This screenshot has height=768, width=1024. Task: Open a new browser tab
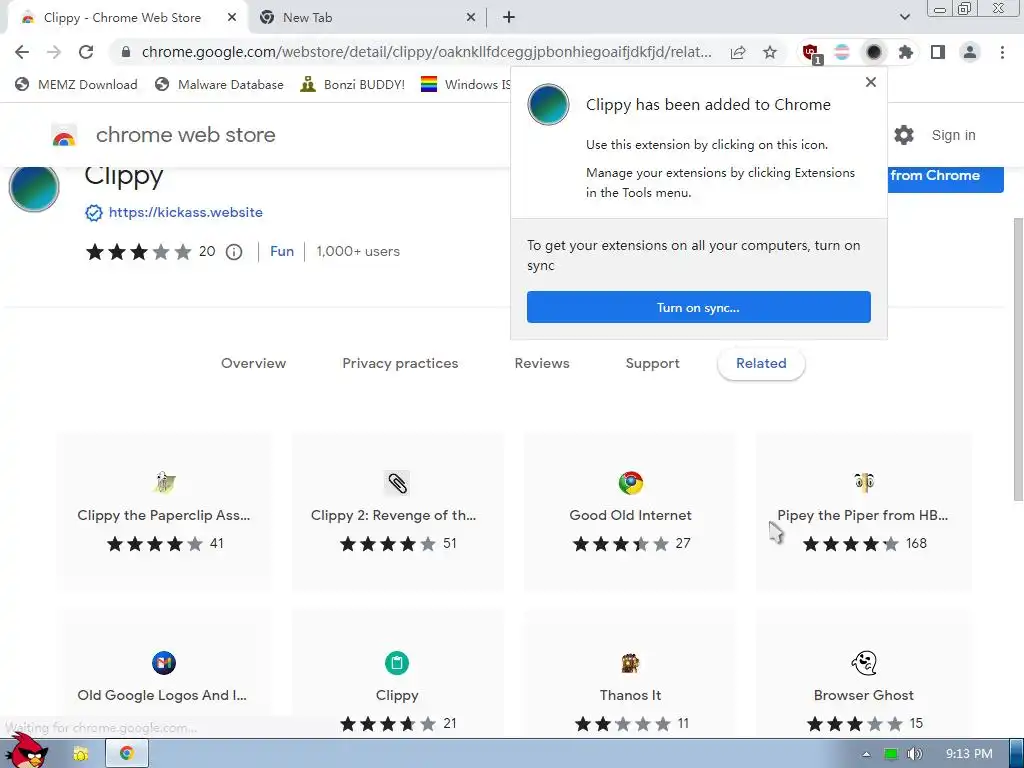tap(509, 18)
